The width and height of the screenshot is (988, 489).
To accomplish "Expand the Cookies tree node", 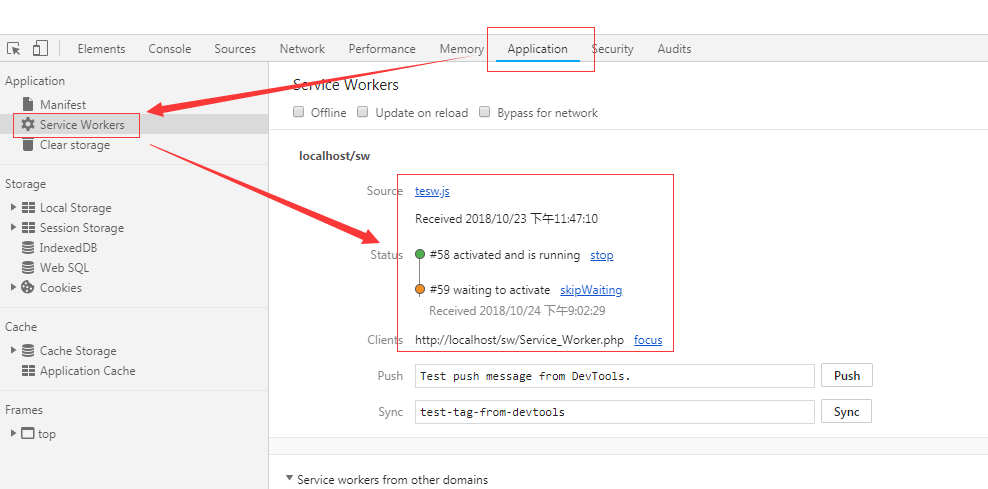I will tap(14, 287).
